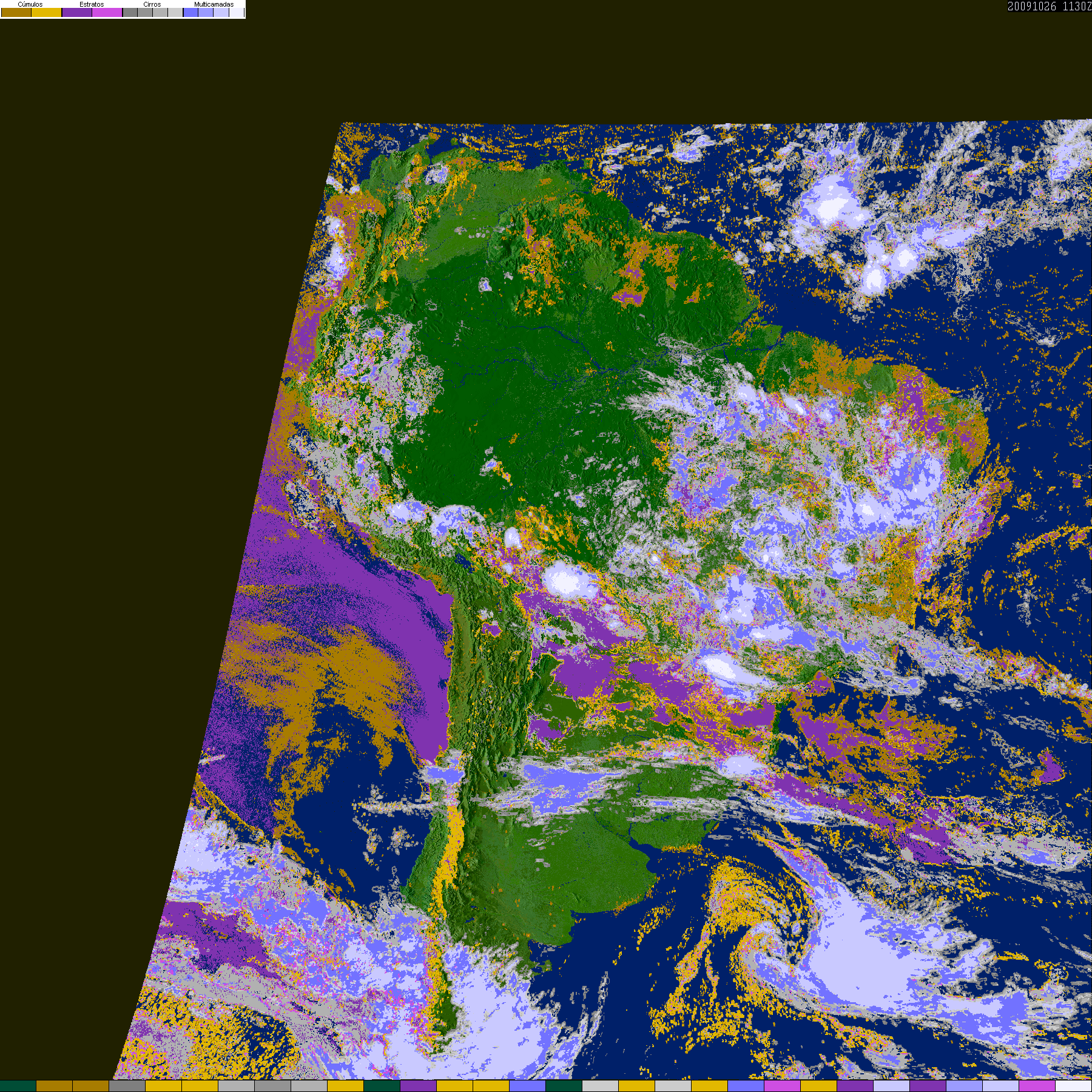
Task: Click the 'Multicamadas' legend label
Action: coord(214,4)
